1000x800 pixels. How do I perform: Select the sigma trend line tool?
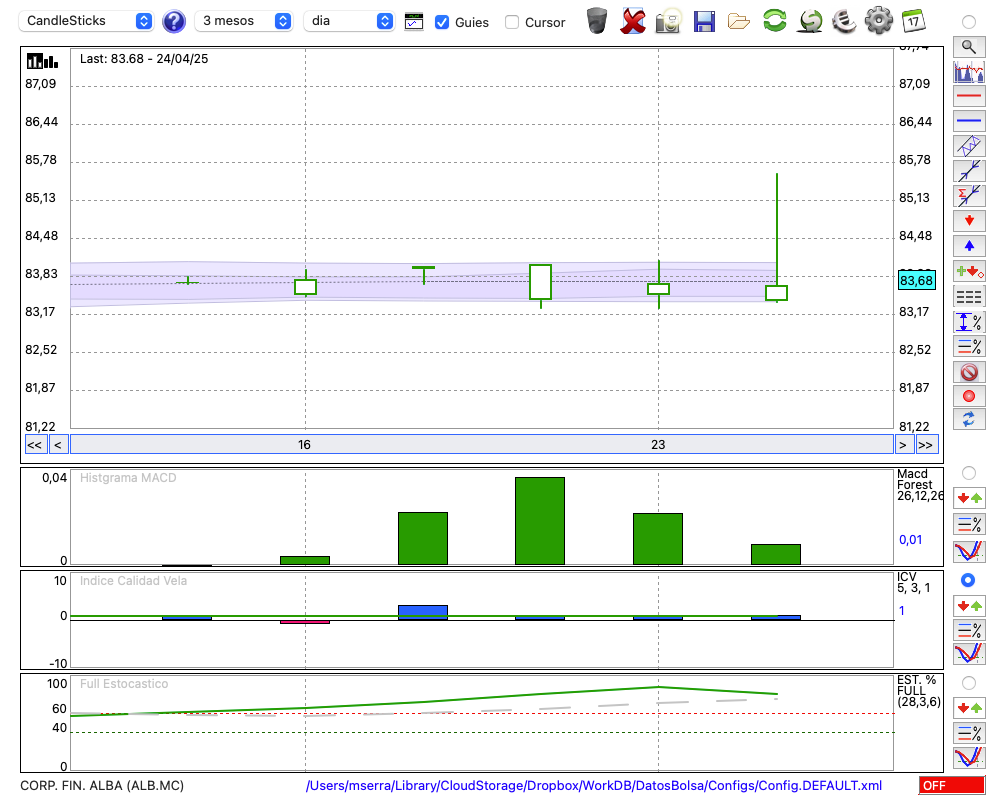point(969,196)
